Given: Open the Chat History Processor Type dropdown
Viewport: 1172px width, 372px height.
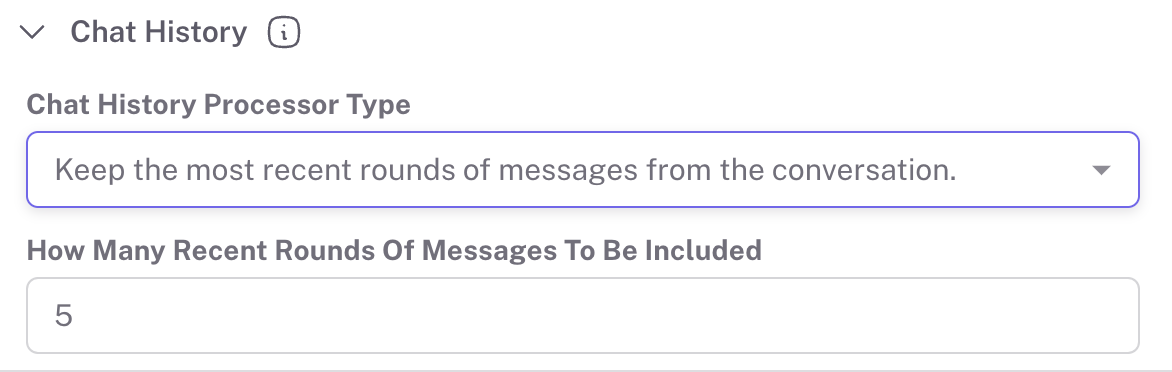Looking at the screenshot, I should point(583,170).
